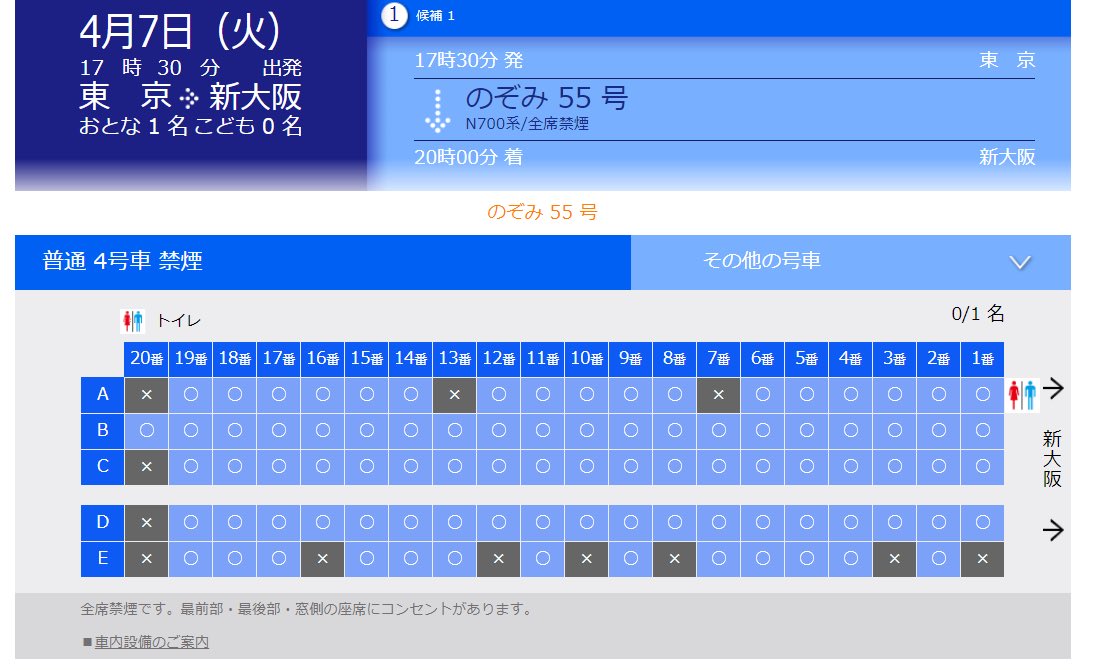The width and height of the screenshot is (1099, 670).
Task: Select seat 9D
Action: coord(631,522)
